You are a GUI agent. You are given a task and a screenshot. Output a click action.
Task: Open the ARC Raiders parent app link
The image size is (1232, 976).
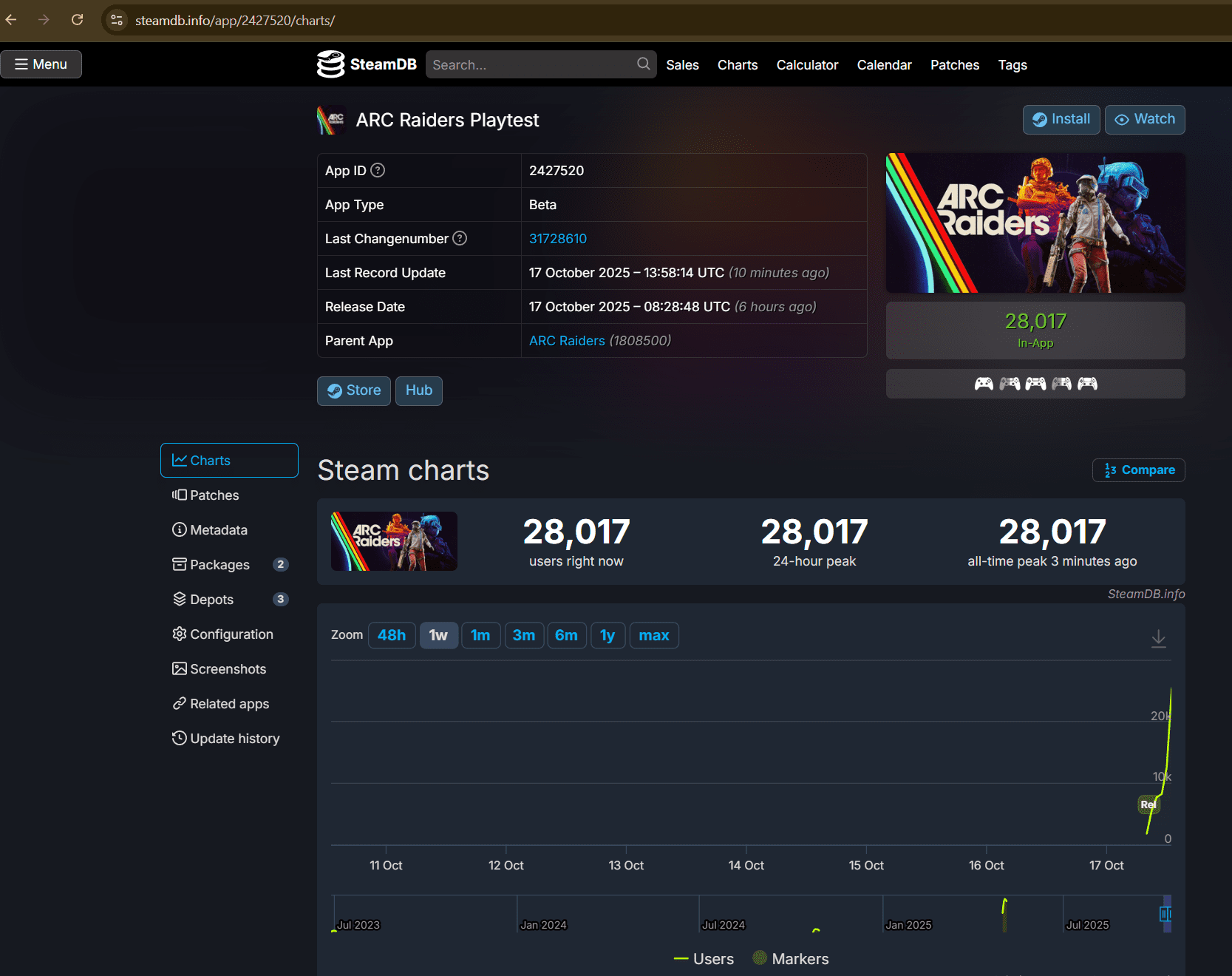tap(567, 341)
